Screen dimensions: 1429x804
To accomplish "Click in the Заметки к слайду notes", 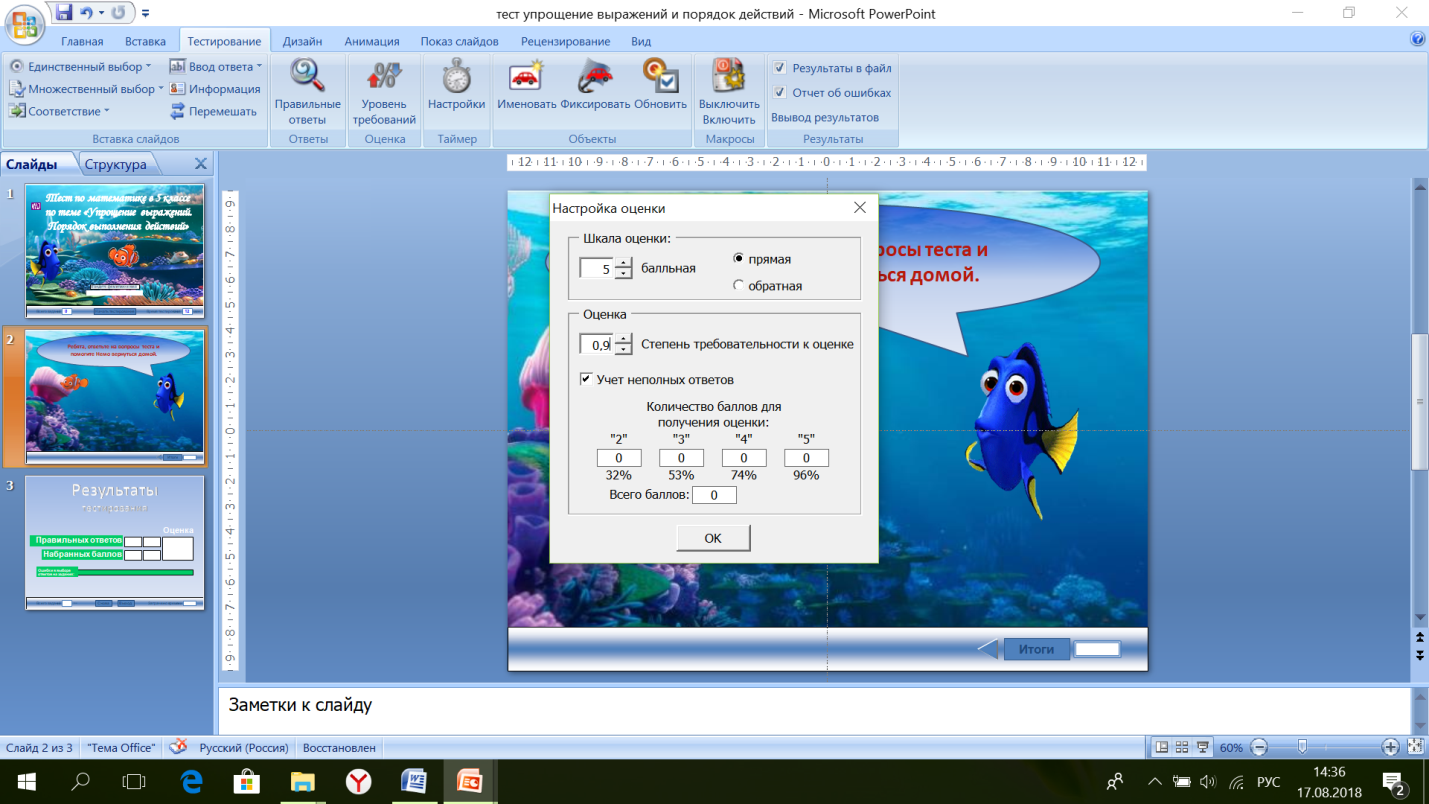I will click(x=815, y=710).
